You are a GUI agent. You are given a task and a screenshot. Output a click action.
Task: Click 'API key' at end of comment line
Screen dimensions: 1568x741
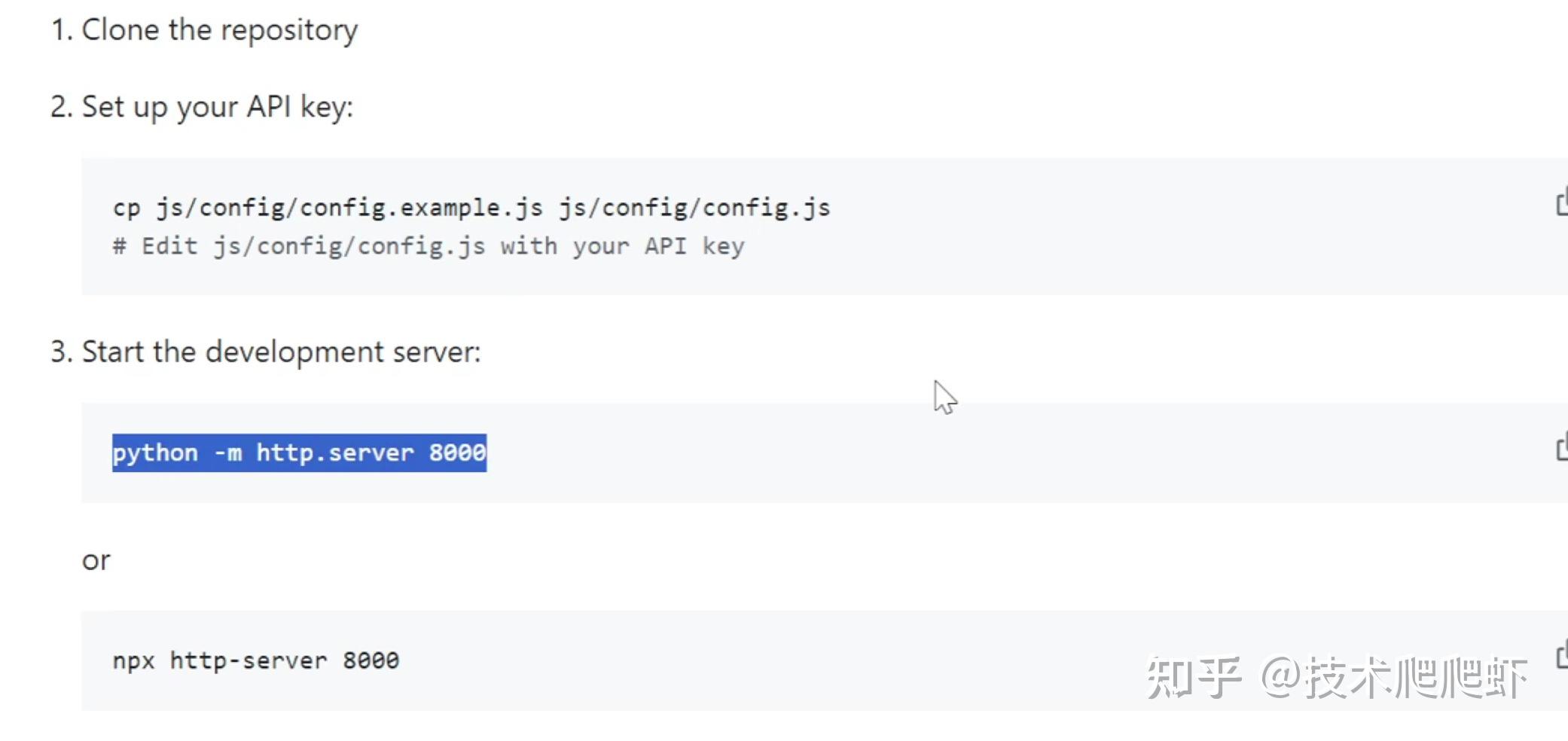(694, 246)
